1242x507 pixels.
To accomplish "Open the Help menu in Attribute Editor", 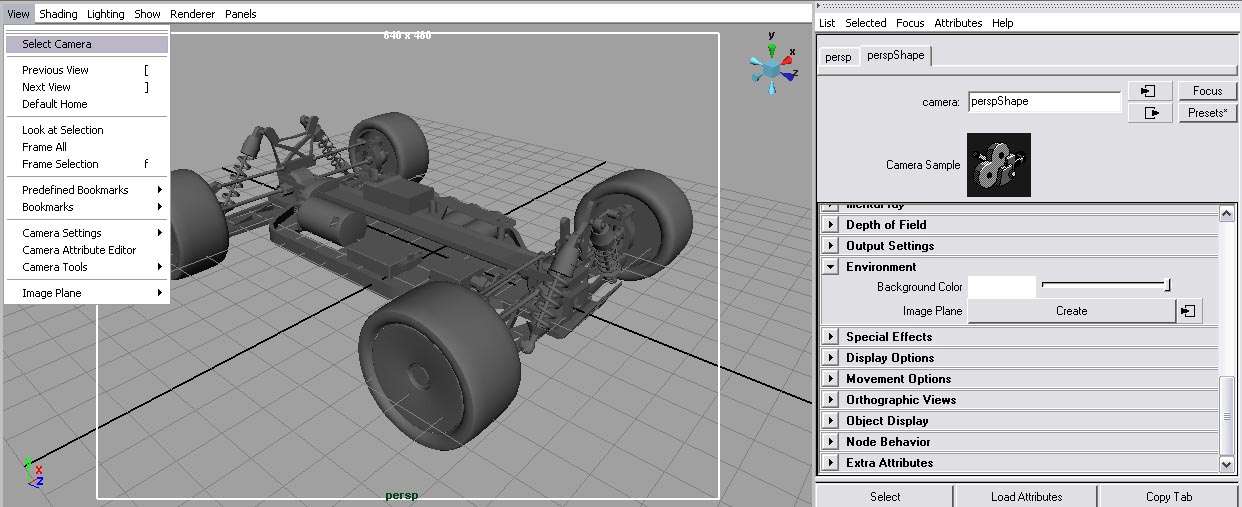I will click(x=1003, y=23).
